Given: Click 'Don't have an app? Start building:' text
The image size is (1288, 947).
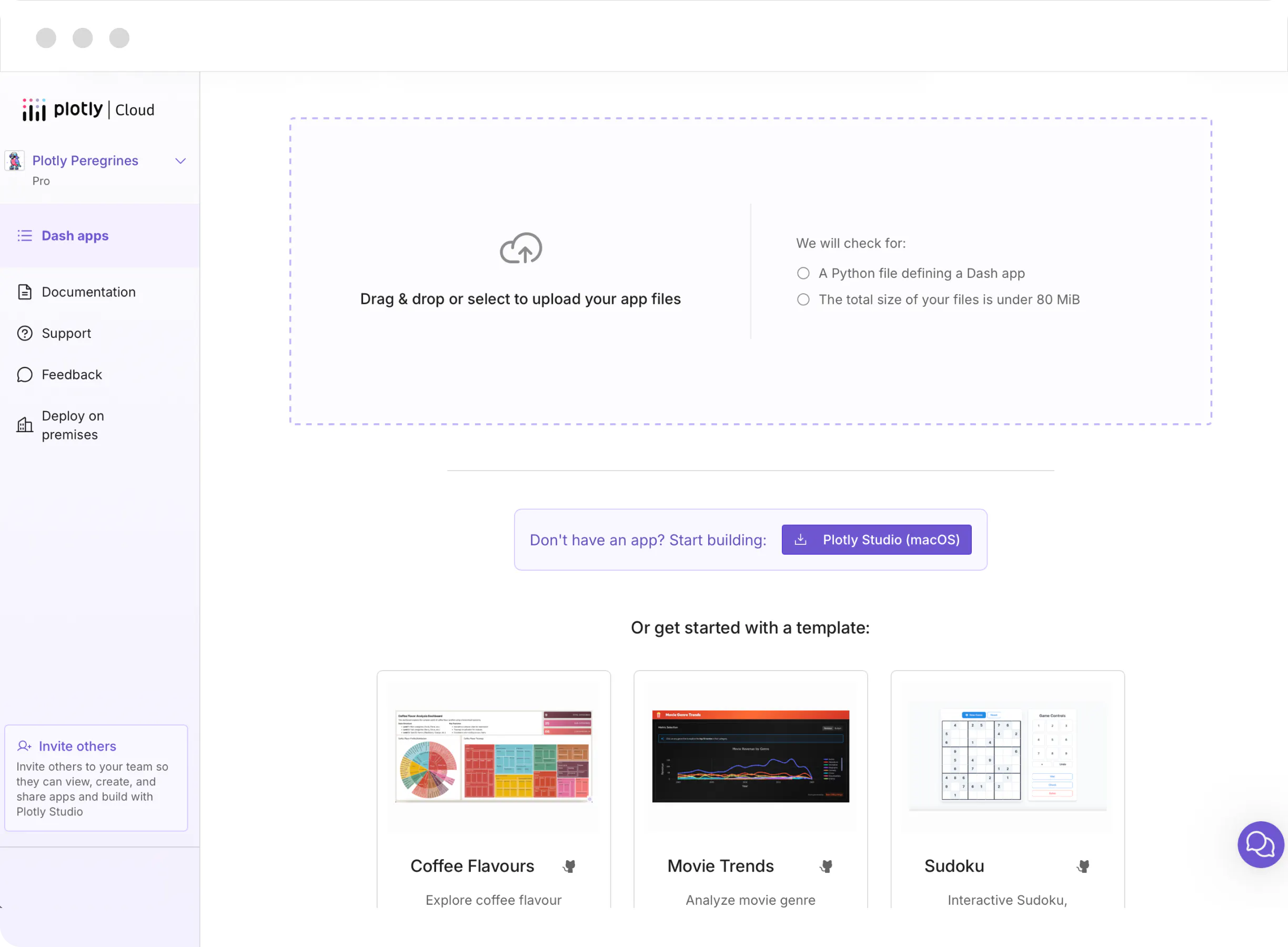Looking at the screenshot, I should [648, 540].
